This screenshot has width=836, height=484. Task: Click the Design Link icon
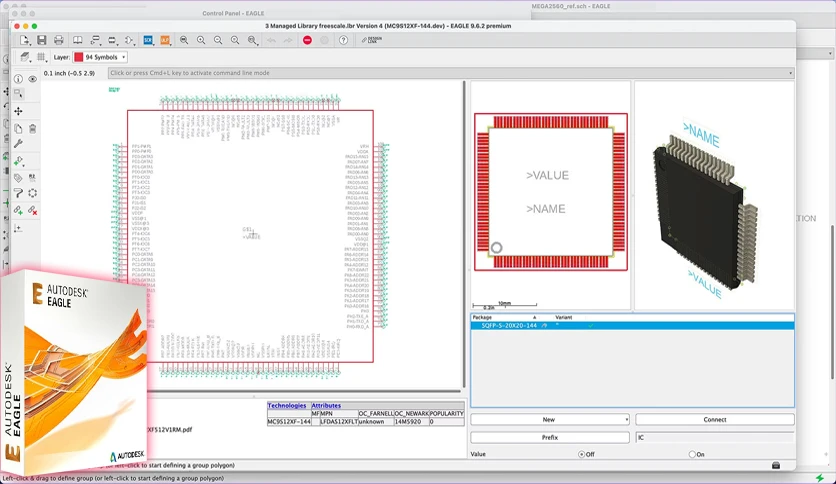[x=372, y=40]
